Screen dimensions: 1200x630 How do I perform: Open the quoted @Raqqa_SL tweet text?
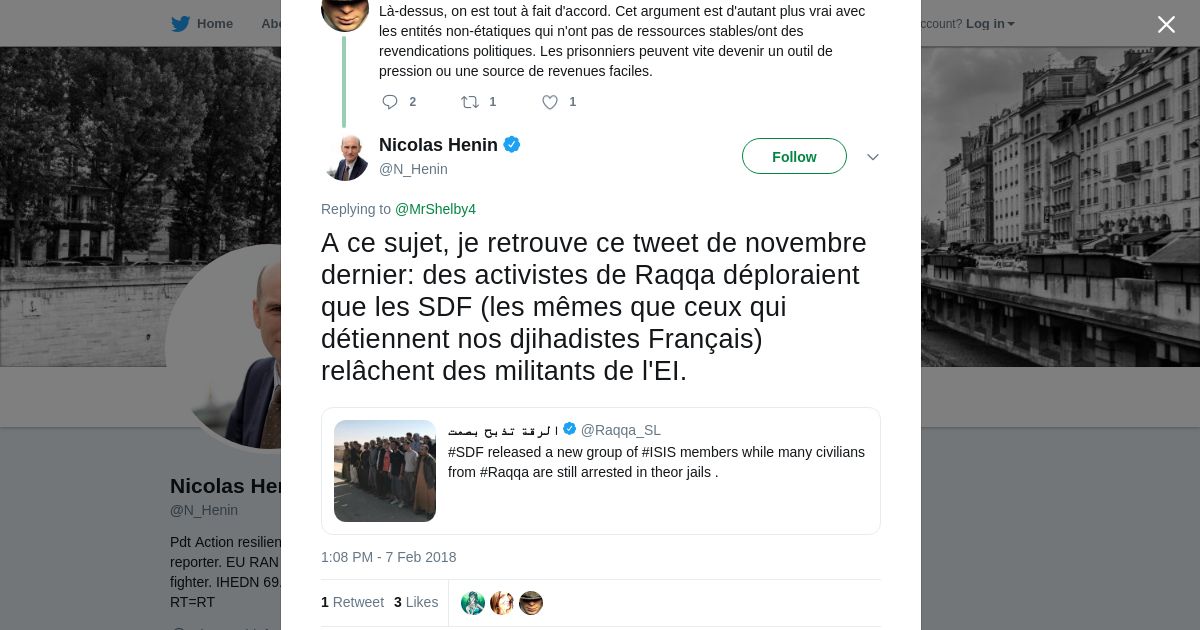click(656, 462)
